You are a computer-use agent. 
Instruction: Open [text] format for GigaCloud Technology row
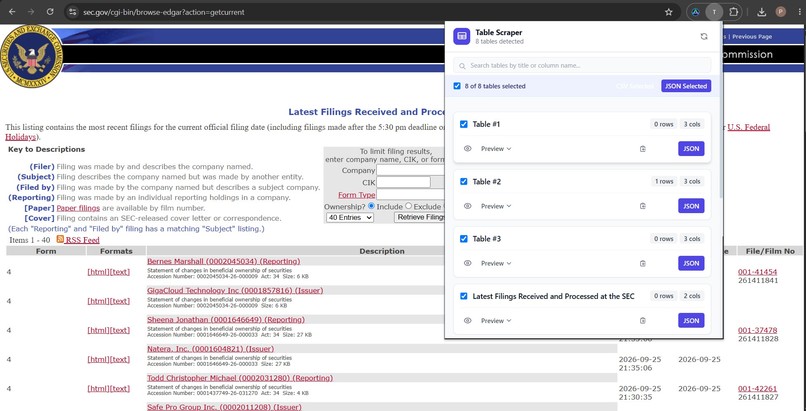pyautogui.click(x=120, y=301)
